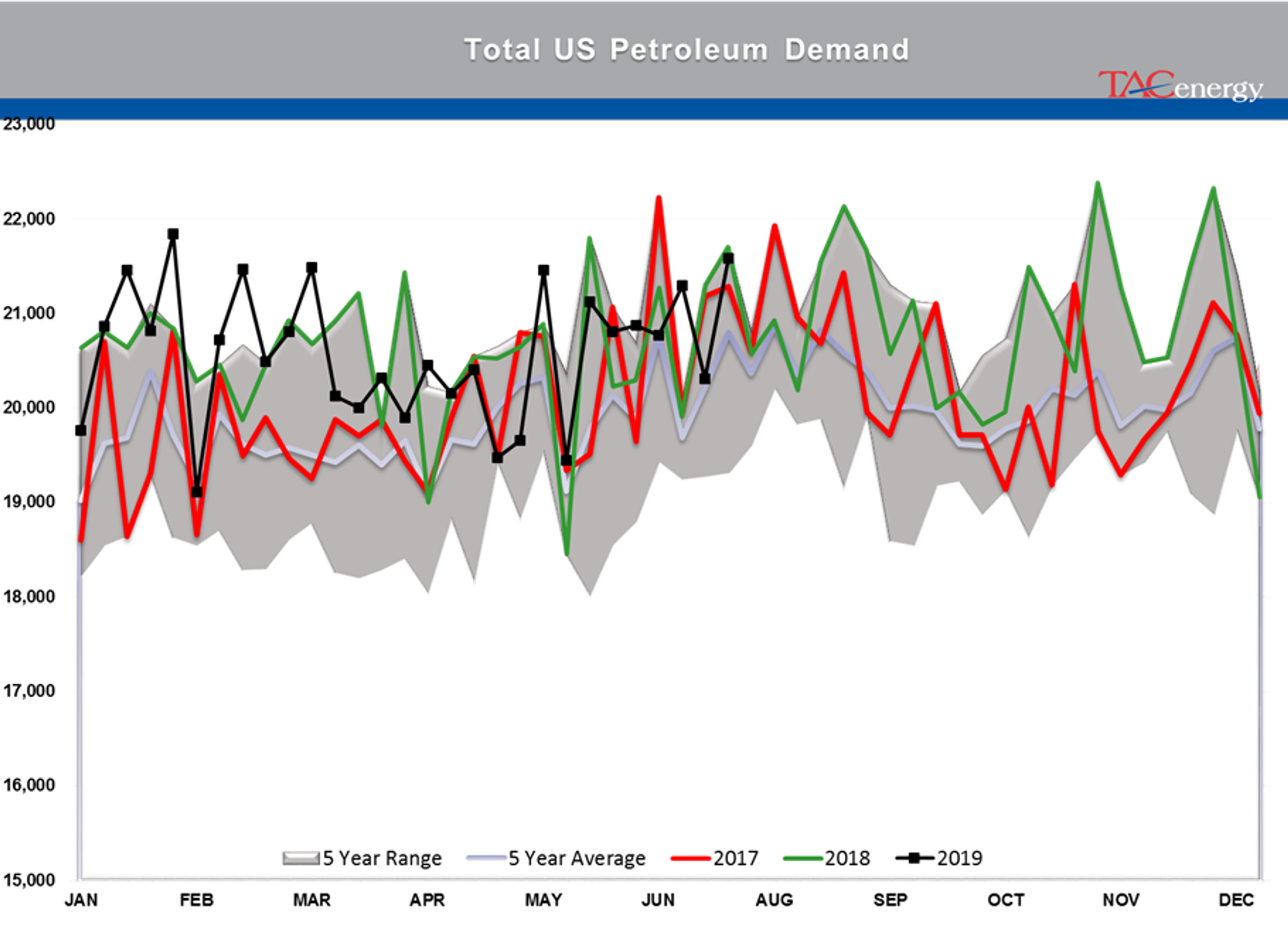Image resolution: width=1288 pixels, height=933 pixels.
Task: Select the "2018" legend label
Action: click(x=847, y=858)
